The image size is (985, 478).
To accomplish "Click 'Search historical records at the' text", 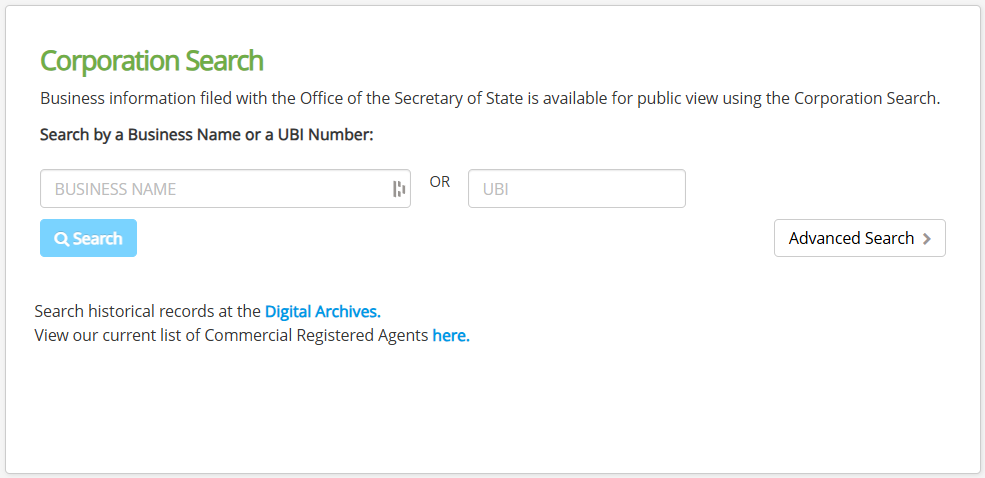I will click(x=148, y=312).
